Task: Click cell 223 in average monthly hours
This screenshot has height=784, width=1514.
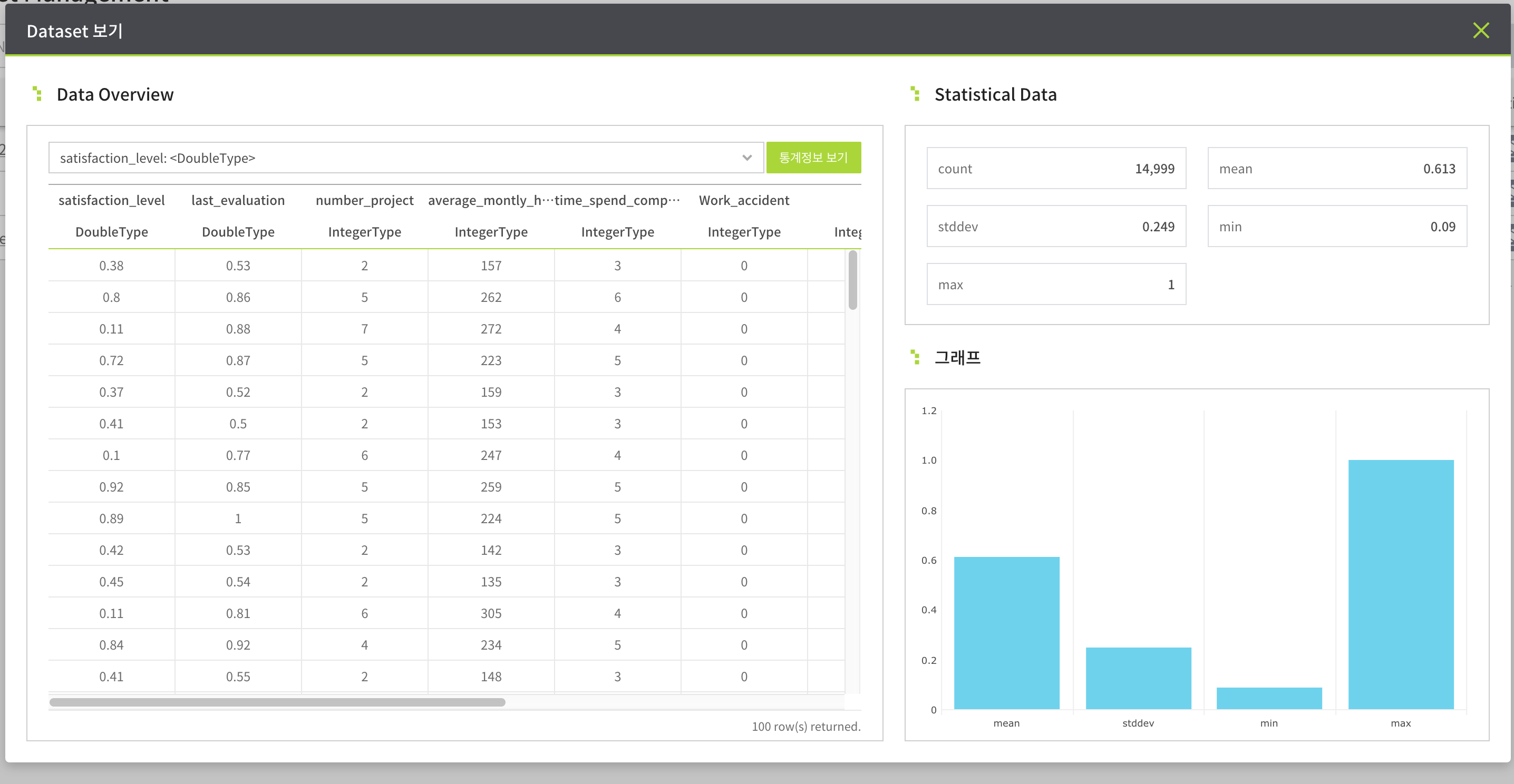Action: (x=491, y=360)
